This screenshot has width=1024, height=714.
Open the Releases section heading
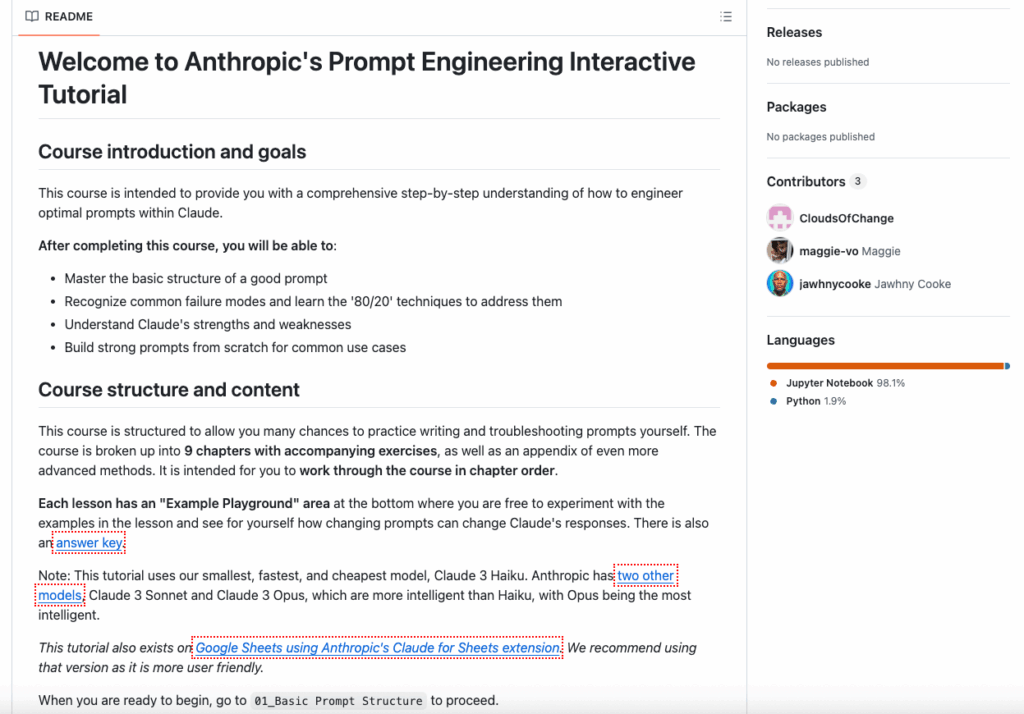[x=794, y=32]
